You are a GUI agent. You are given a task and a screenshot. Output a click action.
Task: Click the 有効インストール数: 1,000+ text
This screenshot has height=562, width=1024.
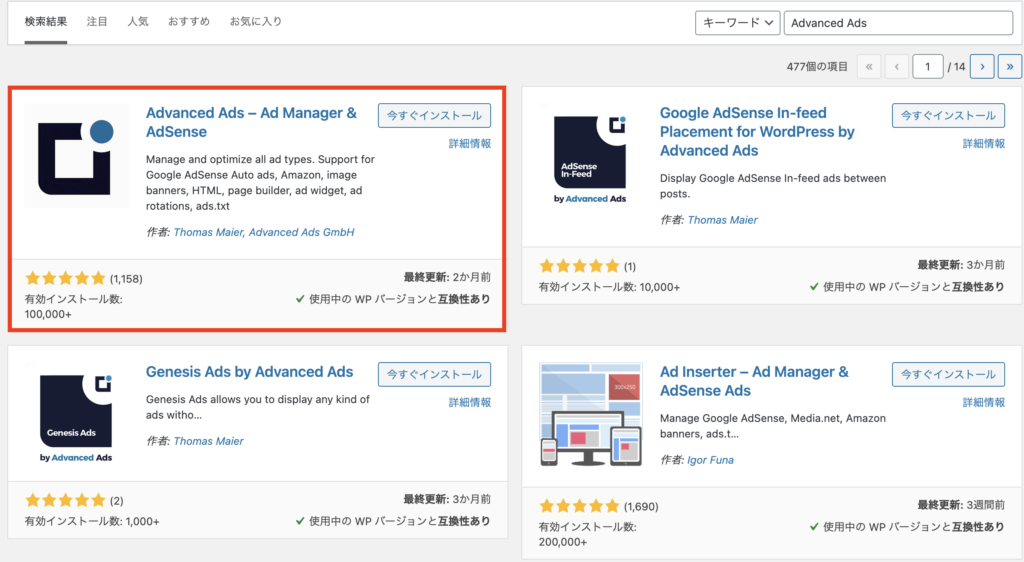92,522
